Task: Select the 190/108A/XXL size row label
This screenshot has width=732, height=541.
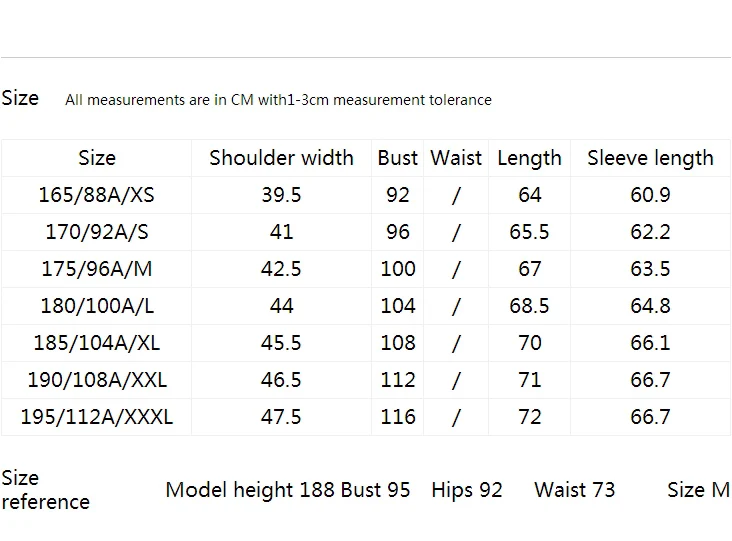Action: pos(97,379)
